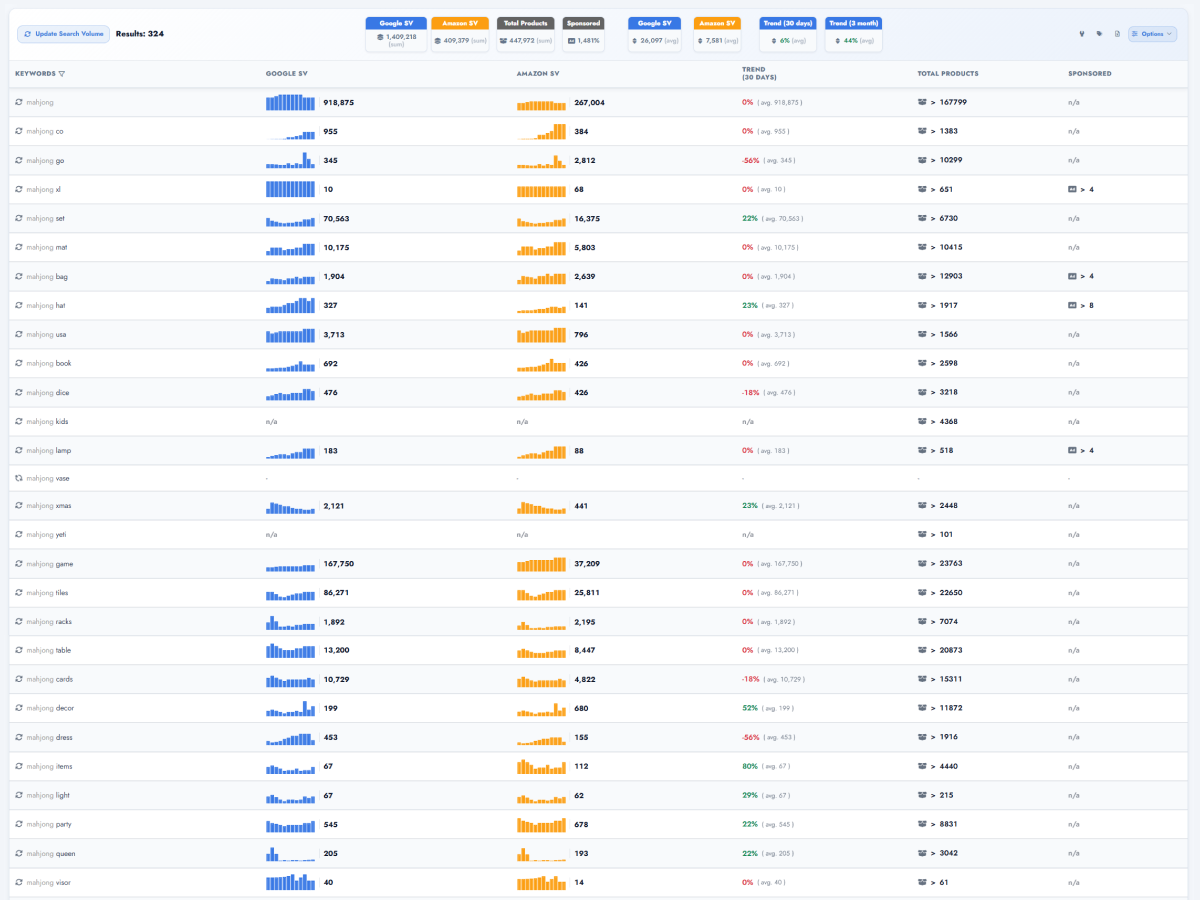
Task: Sort by the Amazon SV column header
Action: point(539,73)
